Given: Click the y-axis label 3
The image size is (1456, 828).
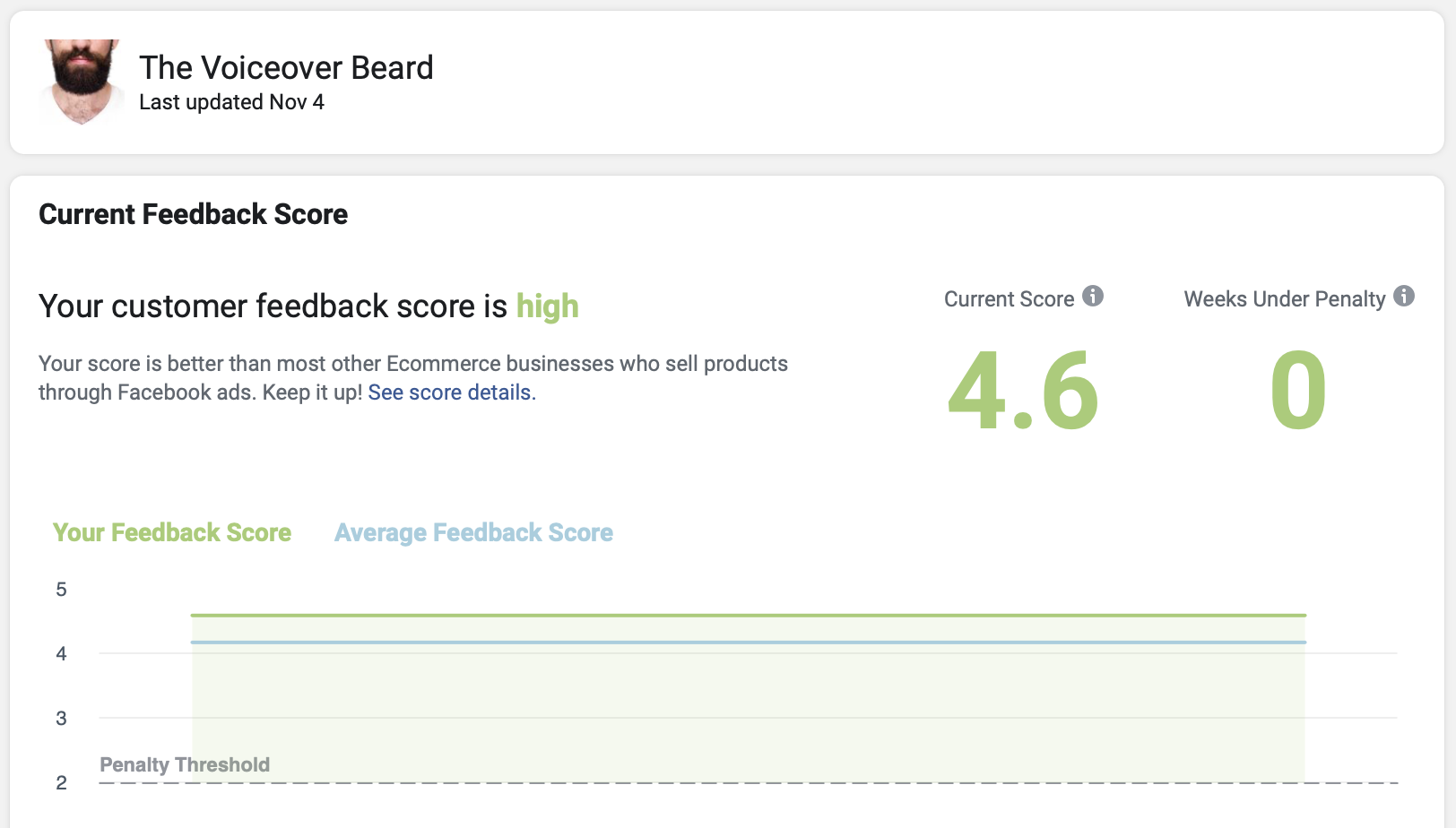Looking at the screenshot, I should click(x=61, y=719).
